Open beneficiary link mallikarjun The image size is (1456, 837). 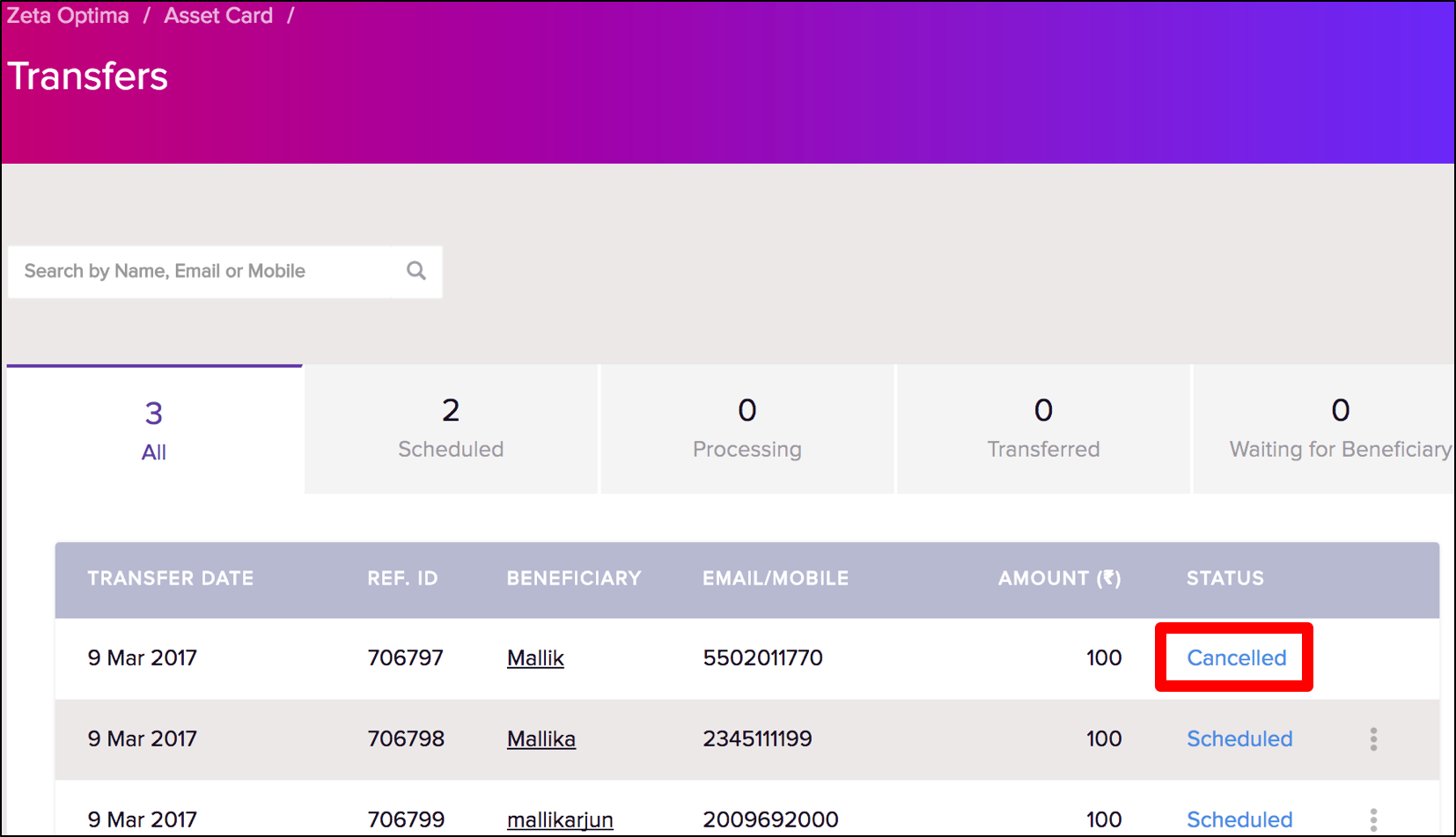(x=560, y=820)
